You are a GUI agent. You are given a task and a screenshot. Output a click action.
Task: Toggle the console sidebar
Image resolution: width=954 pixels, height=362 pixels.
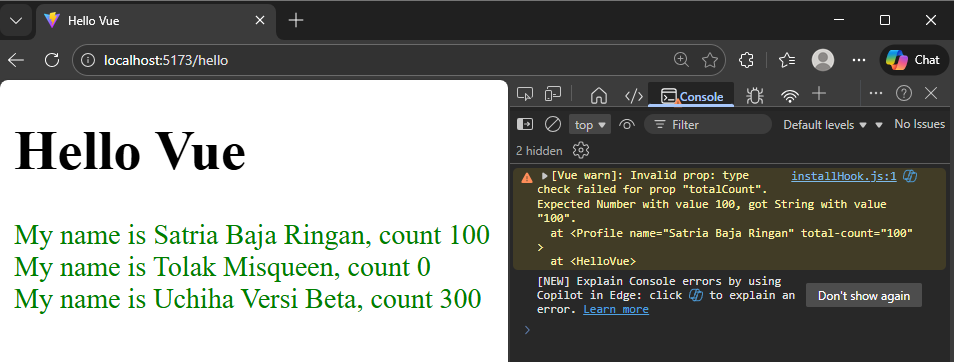click(x=524, y=124)
